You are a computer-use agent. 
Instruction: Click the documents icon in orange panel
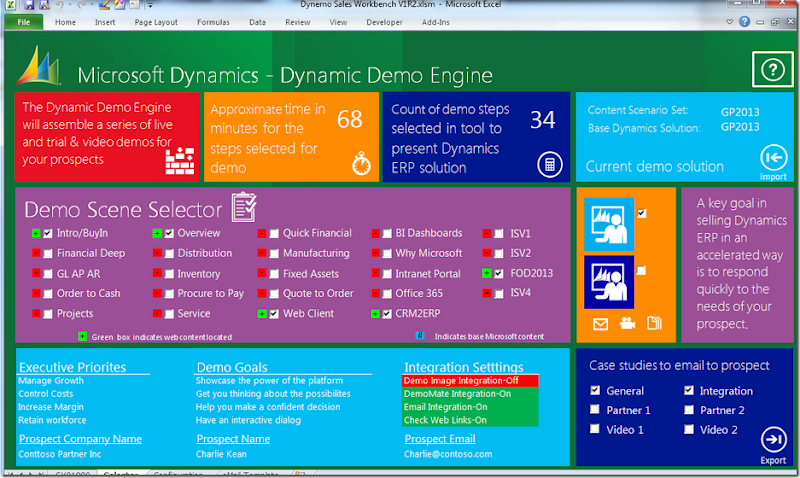(x=654, y=323)
